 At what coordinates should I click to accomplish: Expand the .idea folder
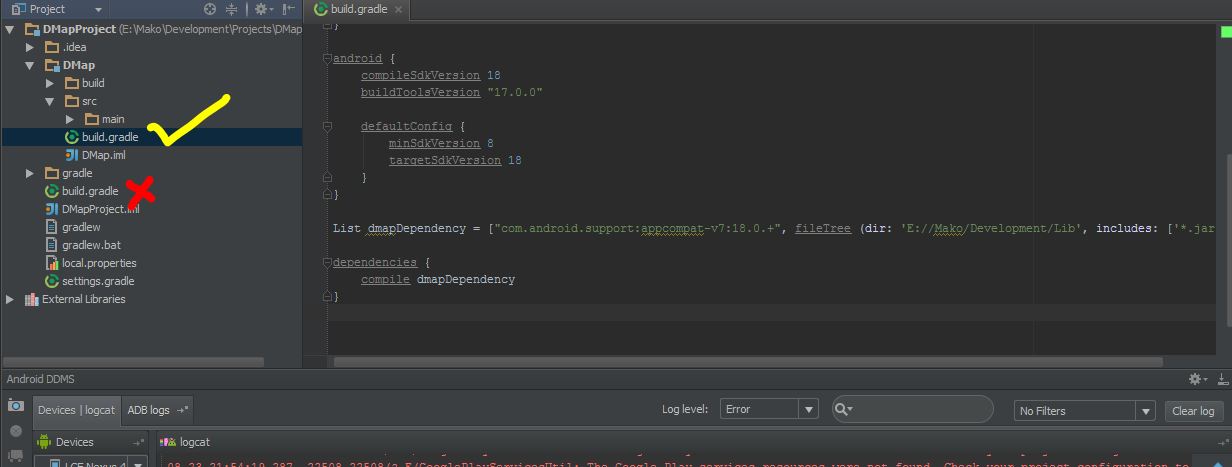pyautogui.click(x=30, y=47)
